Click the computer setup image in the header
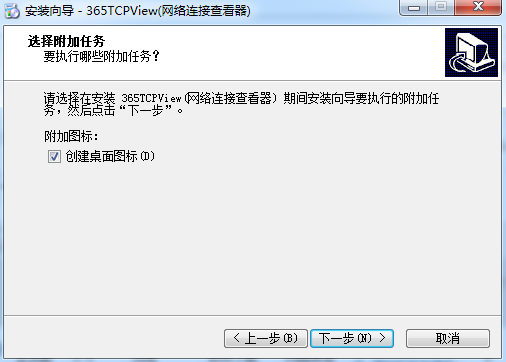Image resolution: width=506 pixels, height=362 pixels. 471,52
